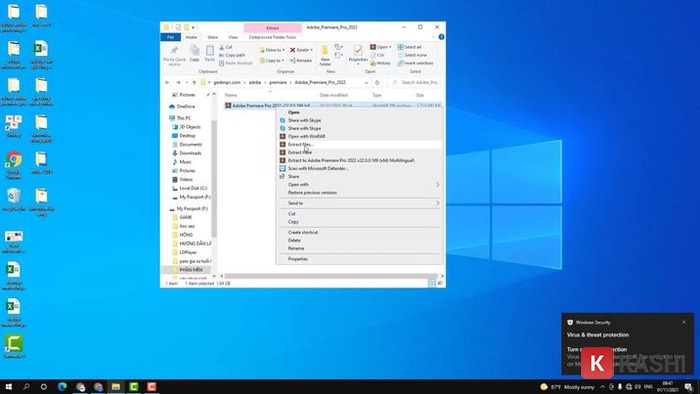Sort by the Size column header

[420, 95]
